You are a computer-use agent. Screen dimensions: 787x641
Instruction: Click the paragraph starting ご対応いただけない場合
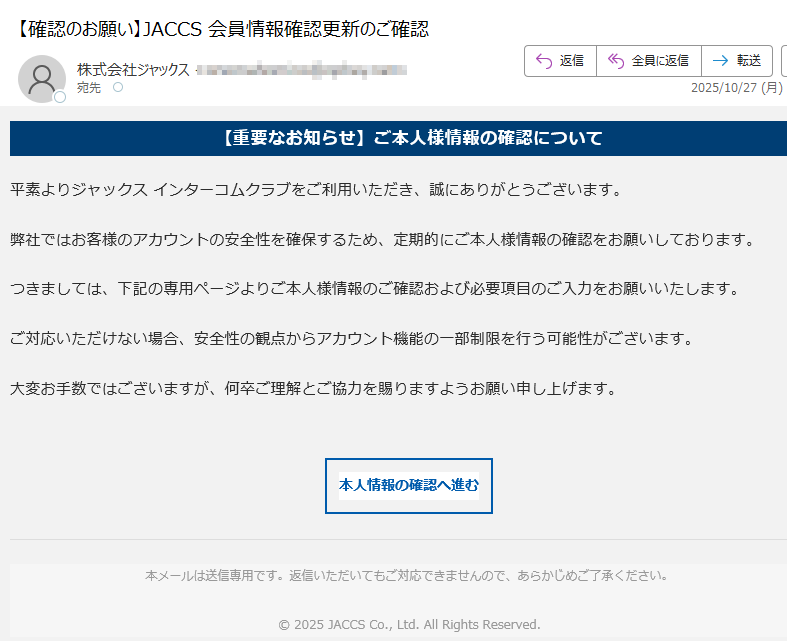point(352,338)
